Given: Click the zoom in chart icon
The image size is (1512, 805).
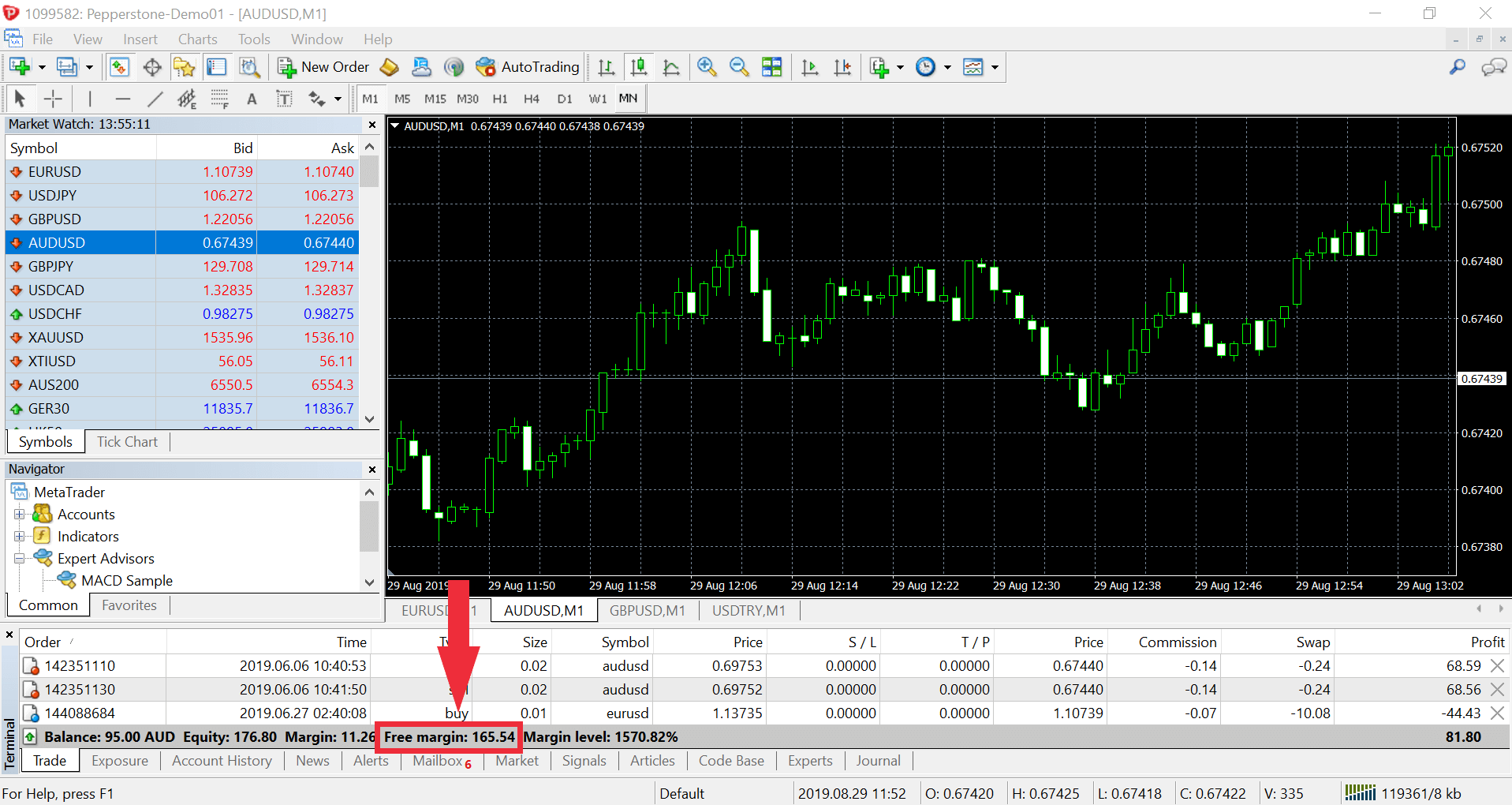Looking at the screenshot, I should (707, 67).
